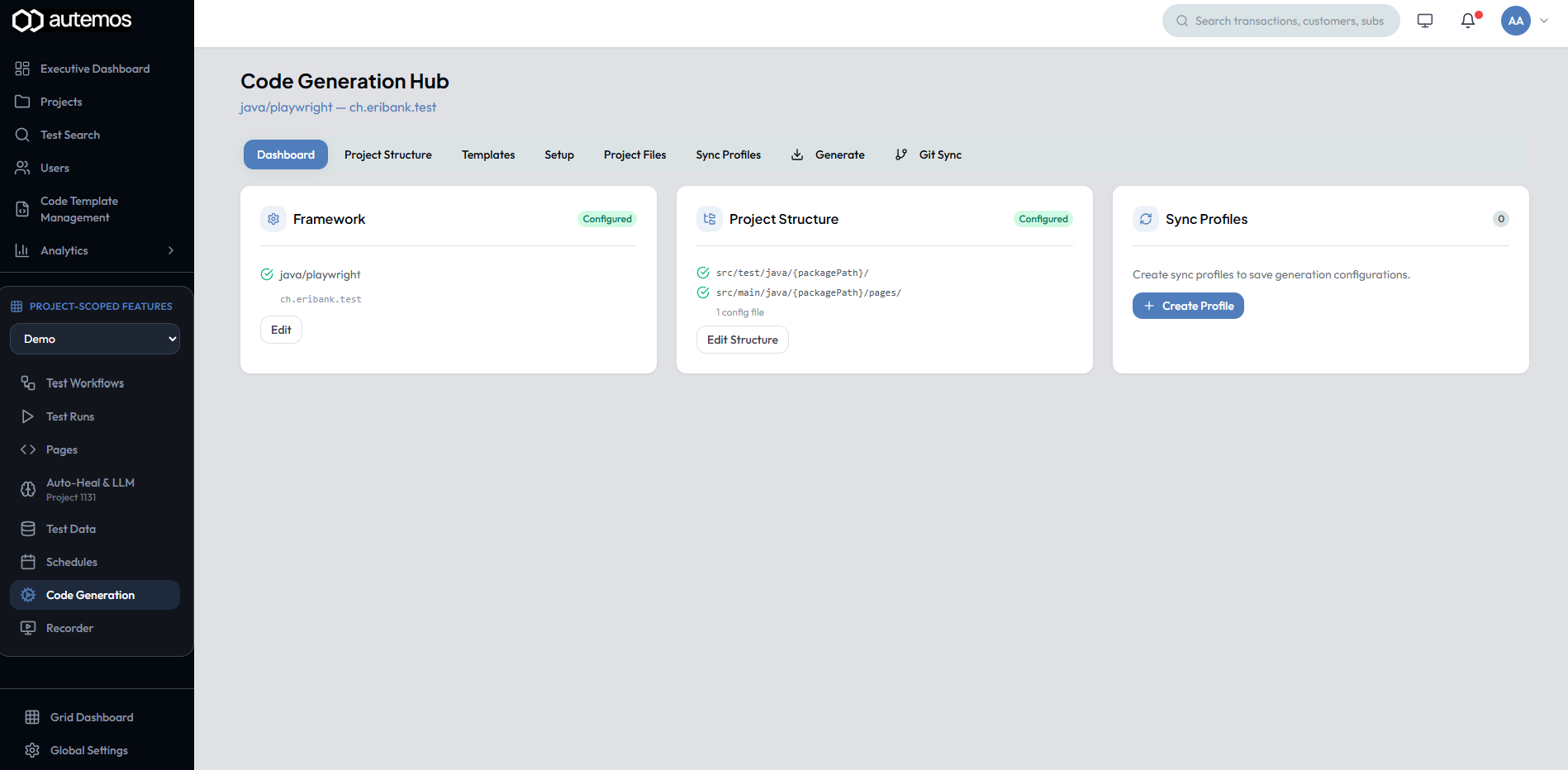The image size is (1568, 770).
Task: Click the Edit Structure button
Action: [x=743, y=340]
